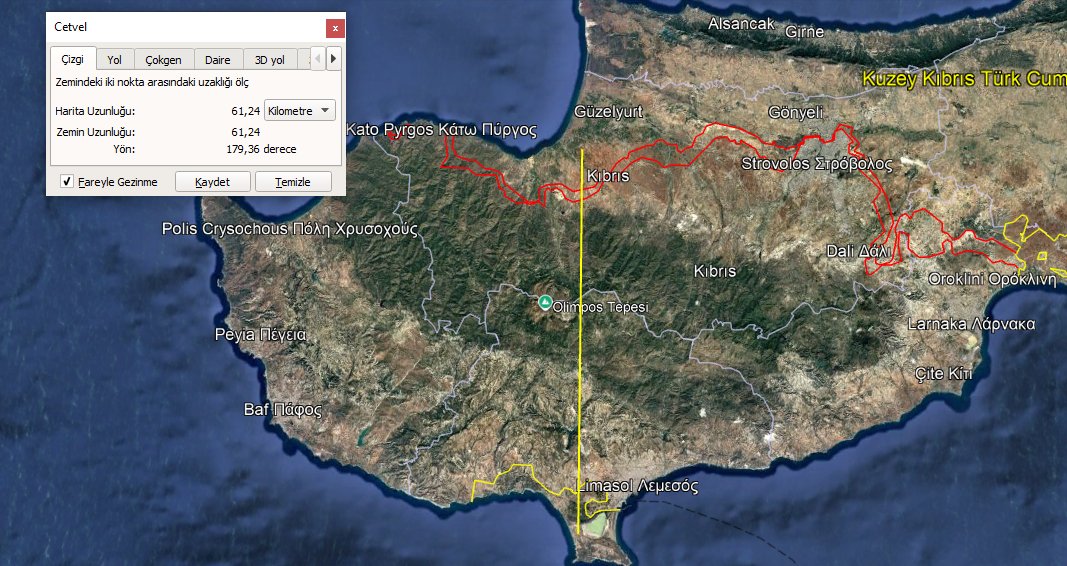
Task: Click the Polis Crysochous label
Action: 290,229
